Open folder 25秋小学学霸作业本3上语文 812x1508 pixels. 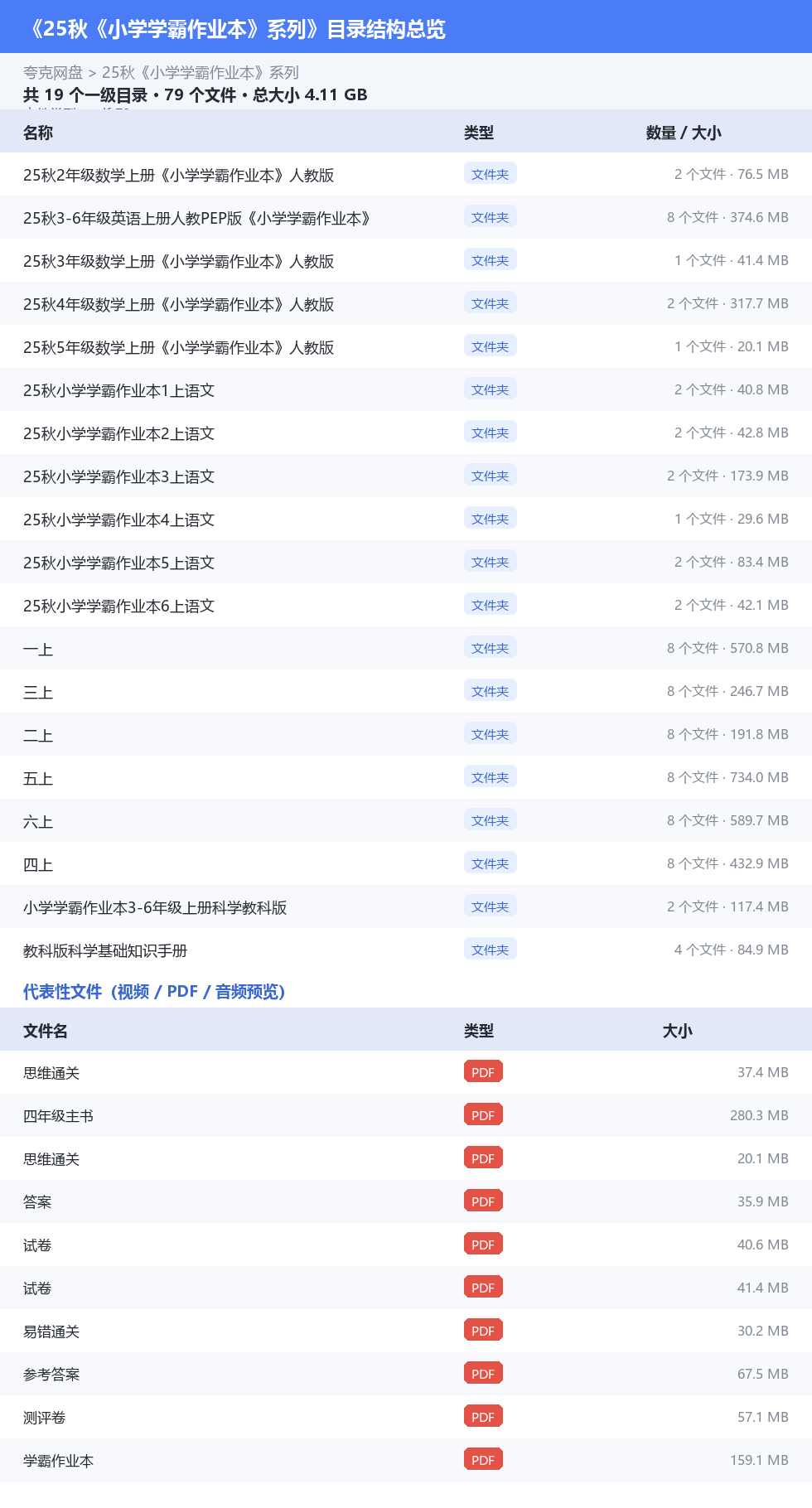pyautogui.click(x=118, y=476)
